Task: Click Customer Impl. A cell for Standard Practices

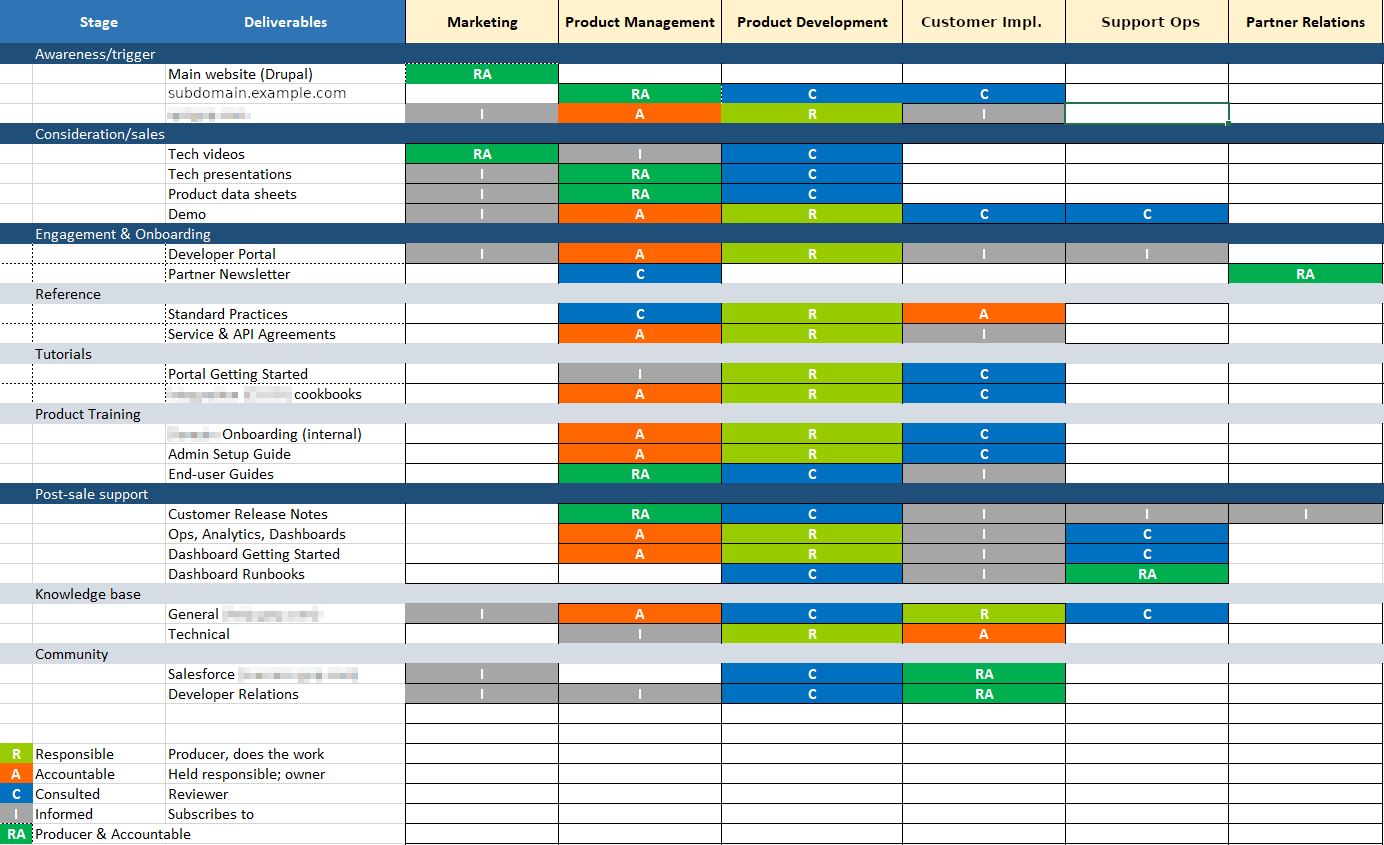Action: coord(984,314)
